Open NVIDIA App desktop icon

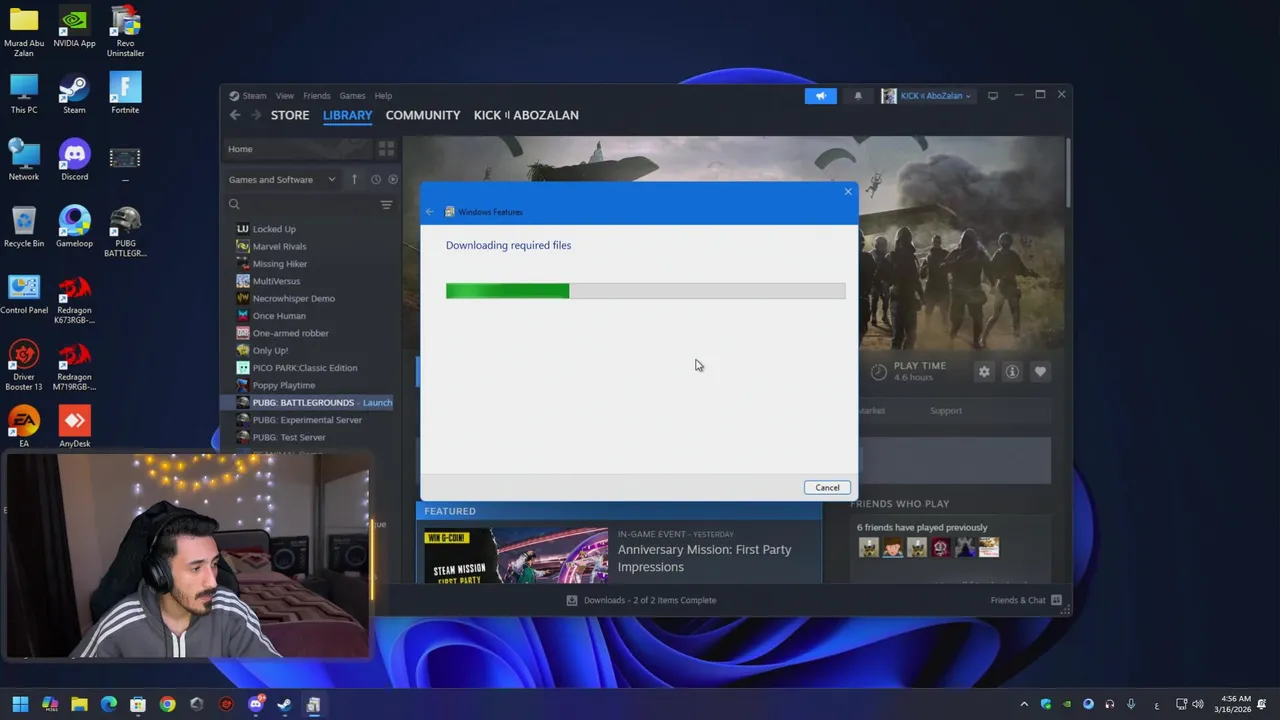74,29
